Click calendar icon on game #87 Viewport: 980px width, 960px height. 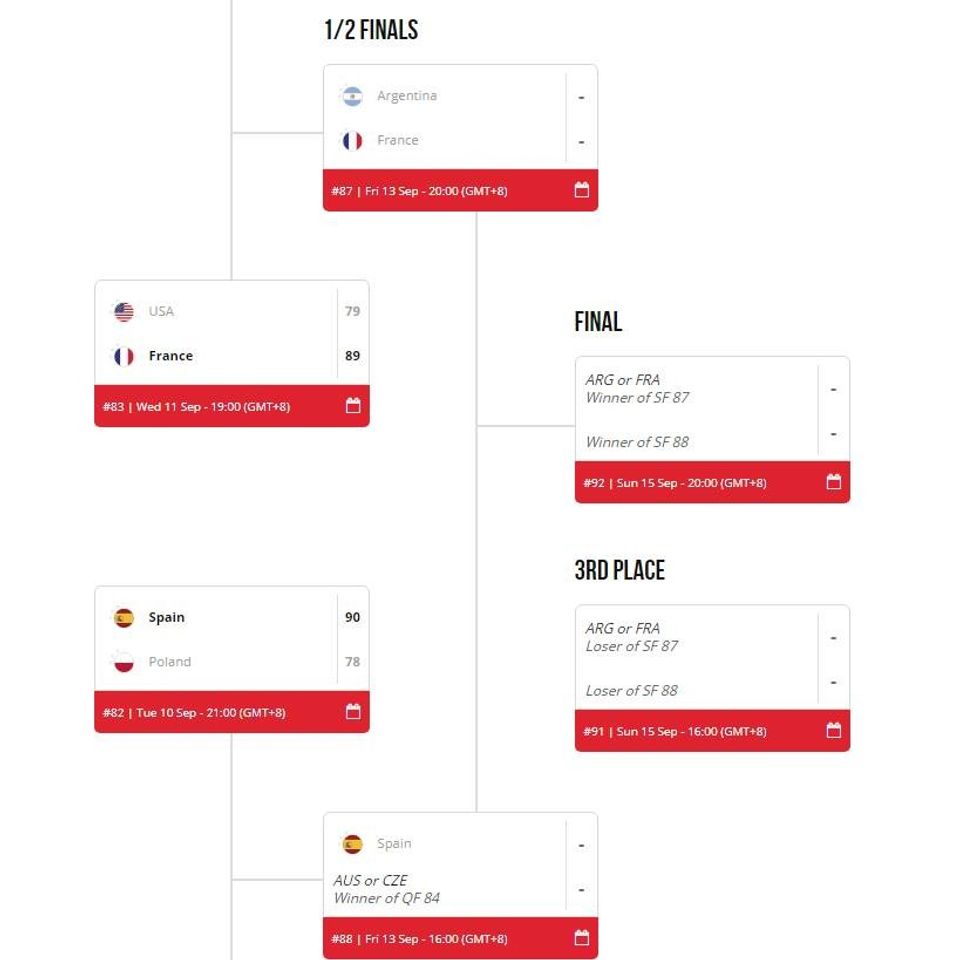point(581,190)
